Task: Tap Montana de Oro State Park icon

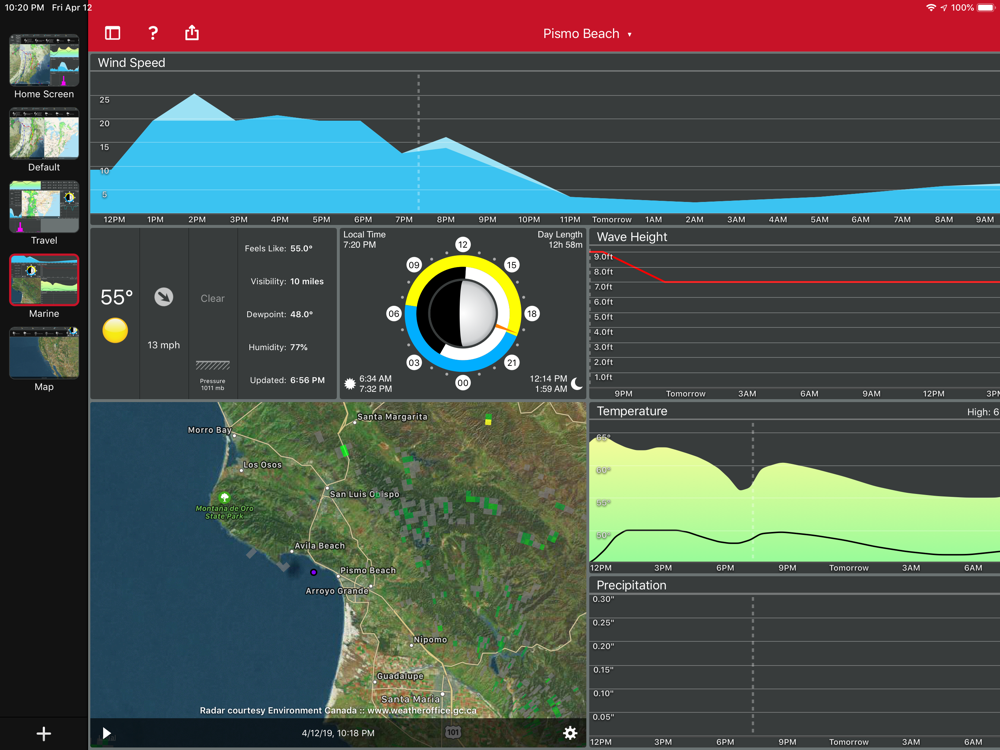Action: [224, 497]
